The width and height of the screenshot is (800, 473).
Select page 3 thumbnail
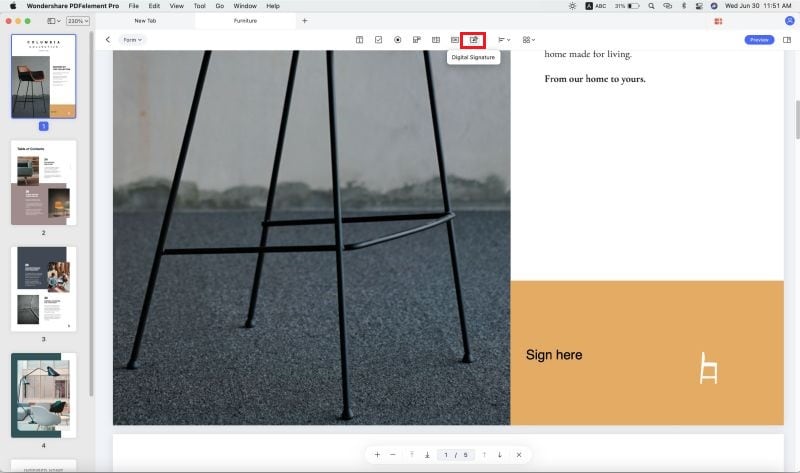[43, 289]
